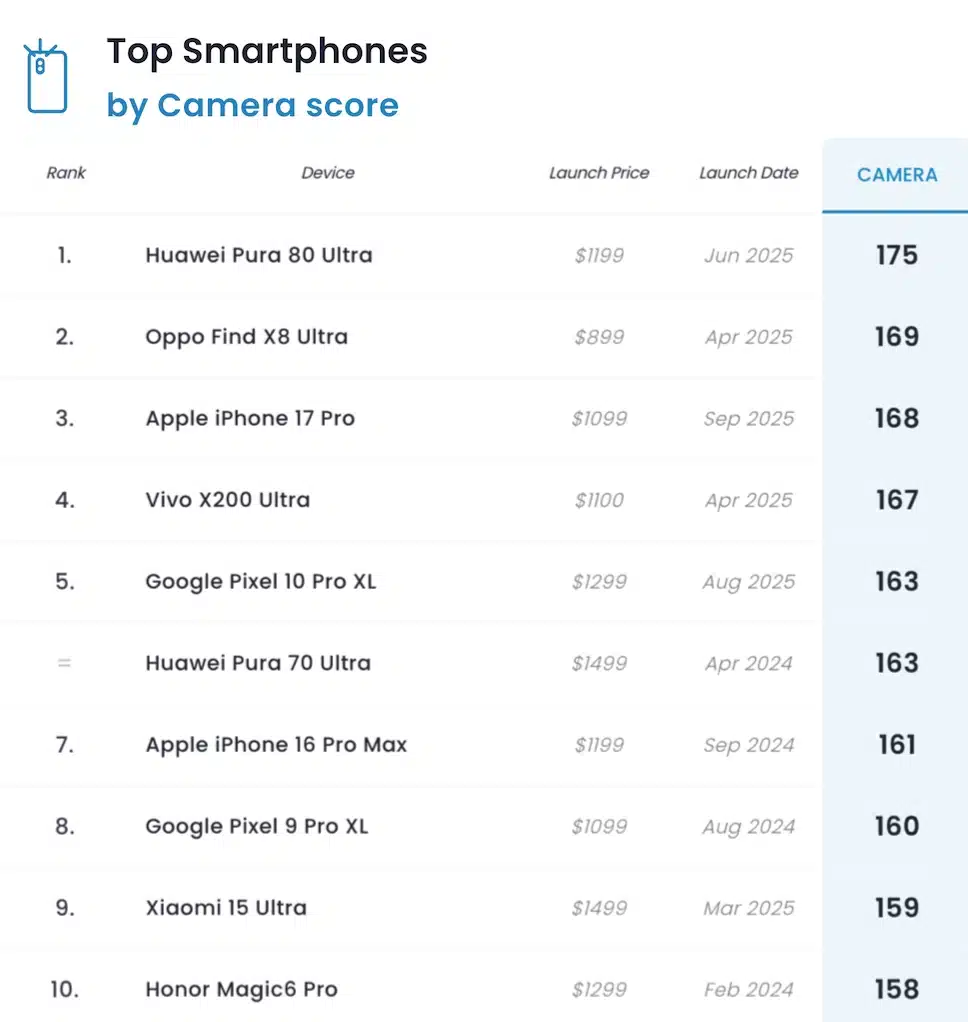Open Google Pixel 9 Pro XL

pos(257,826)
